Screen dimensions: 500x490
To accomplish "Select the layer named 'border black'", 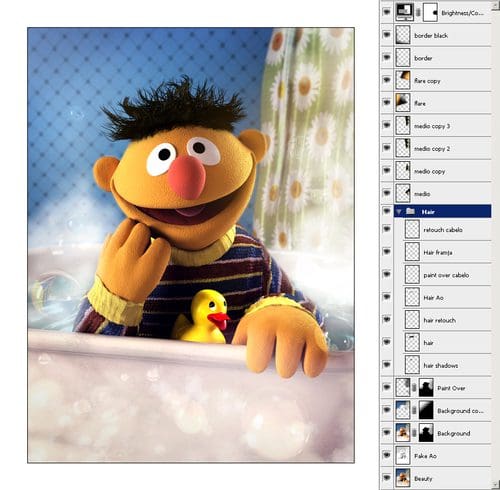I will coord(431,35).
